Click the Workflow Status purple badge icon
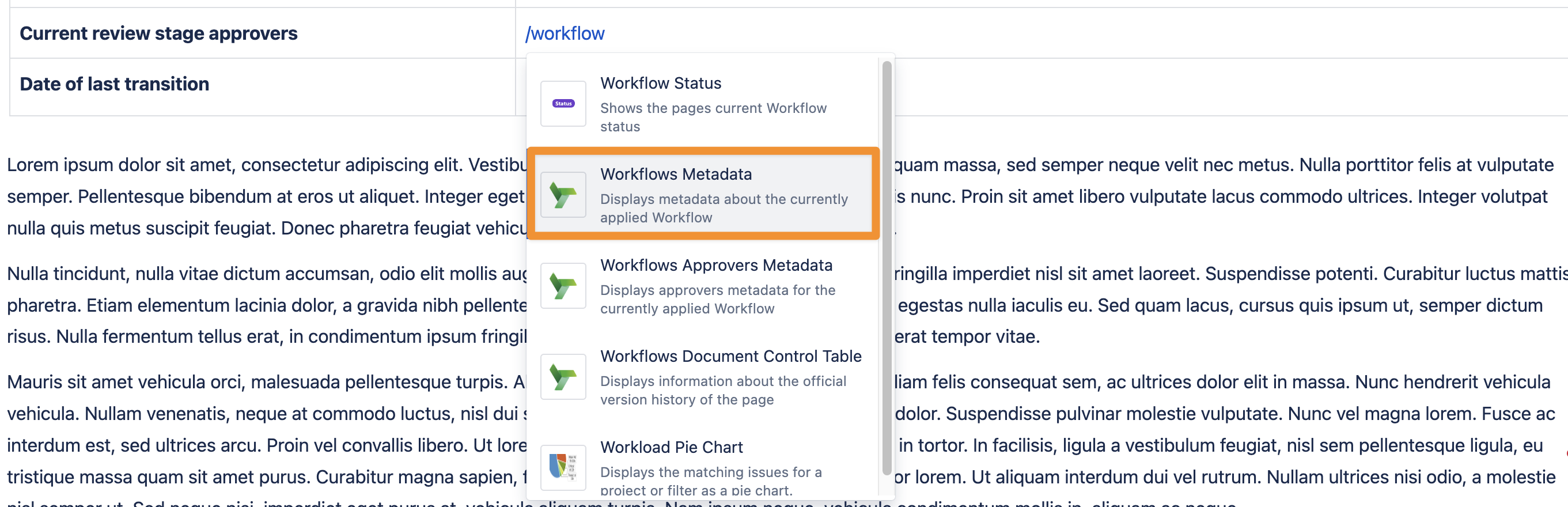Screen dimensions: 1568x507 [x=563, y=104]
